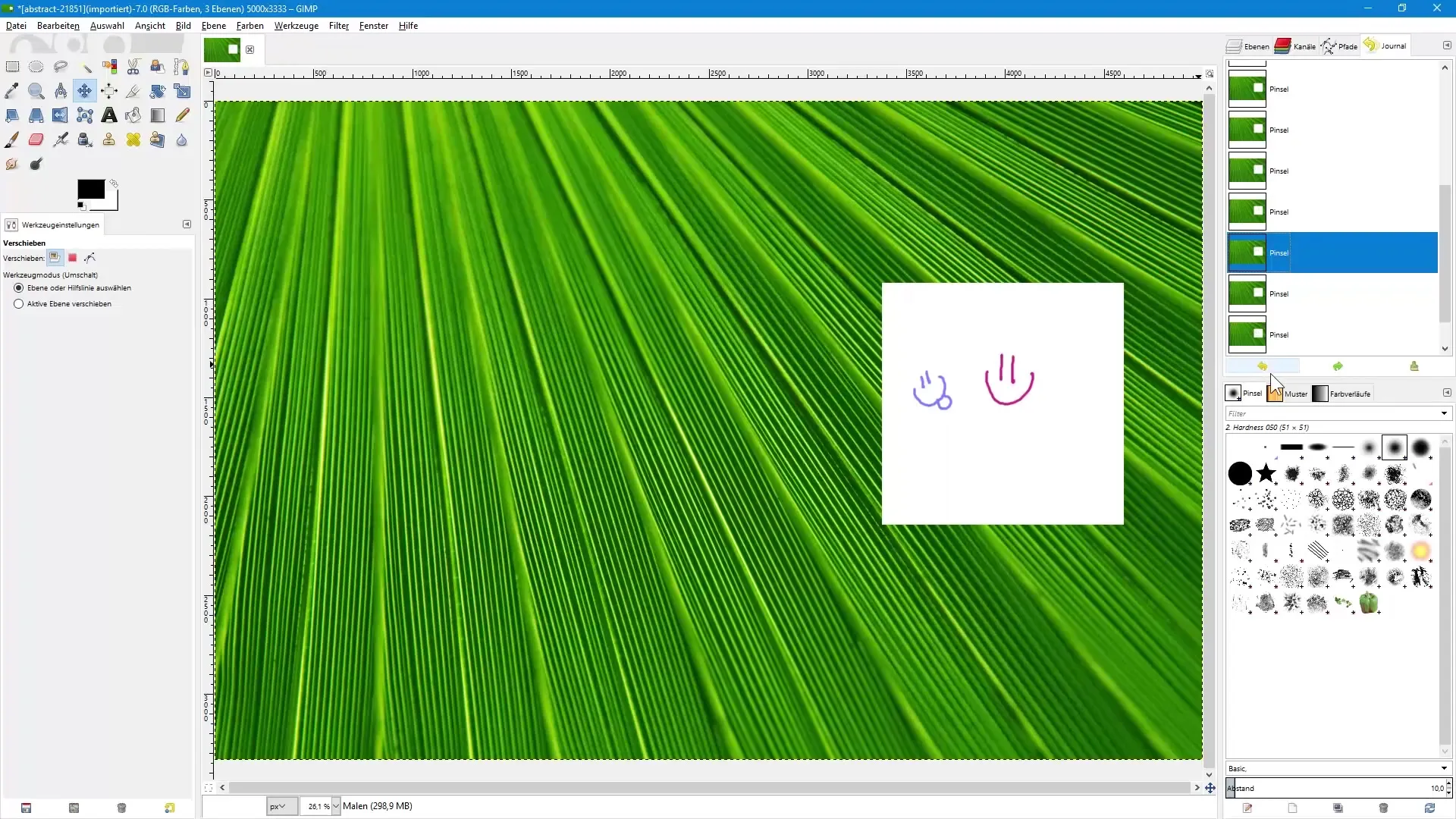Click the redo arrow in Journal panel
1456x819 pixels.
point(1338,366)
